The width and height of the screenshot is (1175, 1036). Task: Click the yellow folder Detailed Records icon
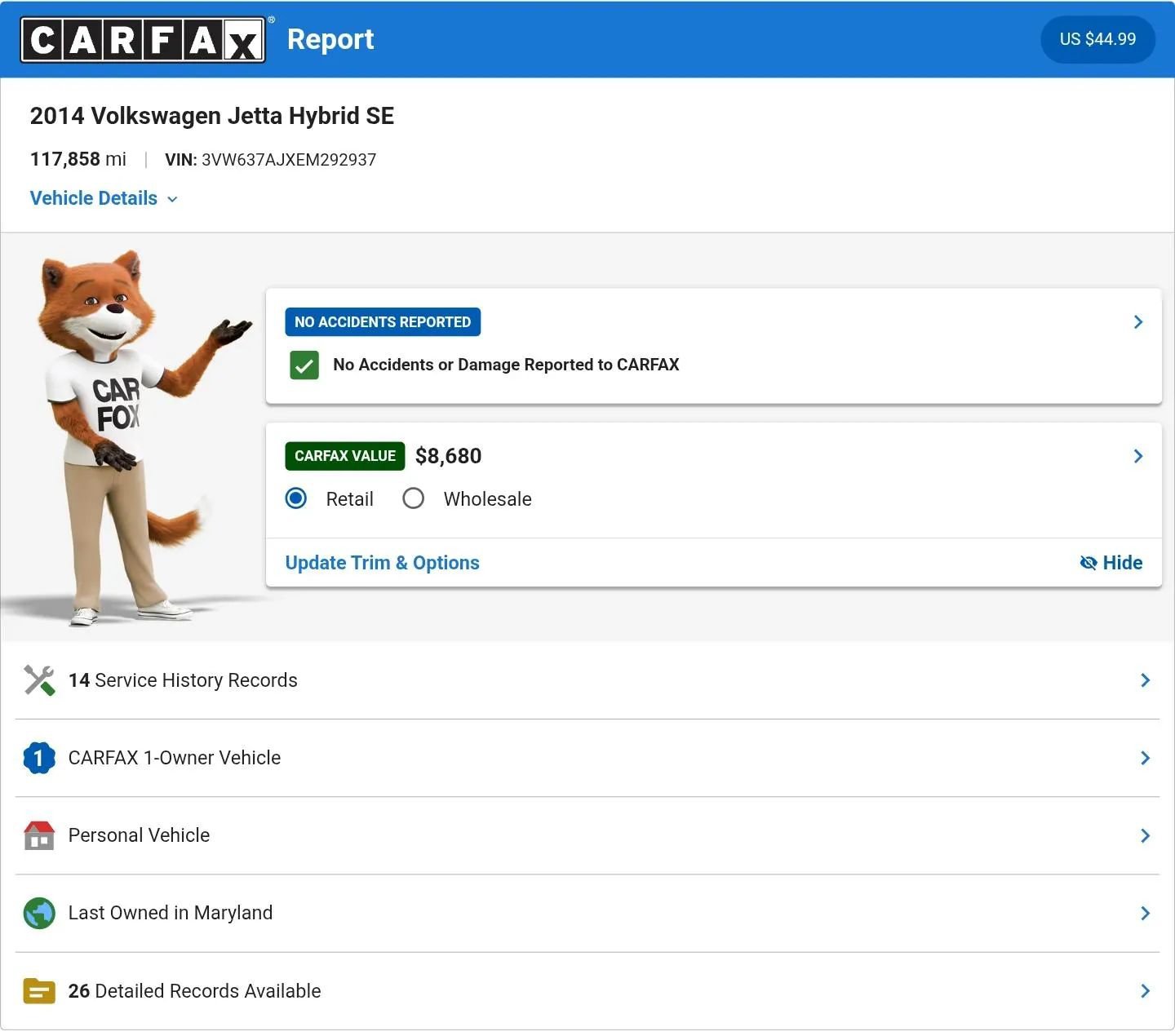tap(39, 991)
